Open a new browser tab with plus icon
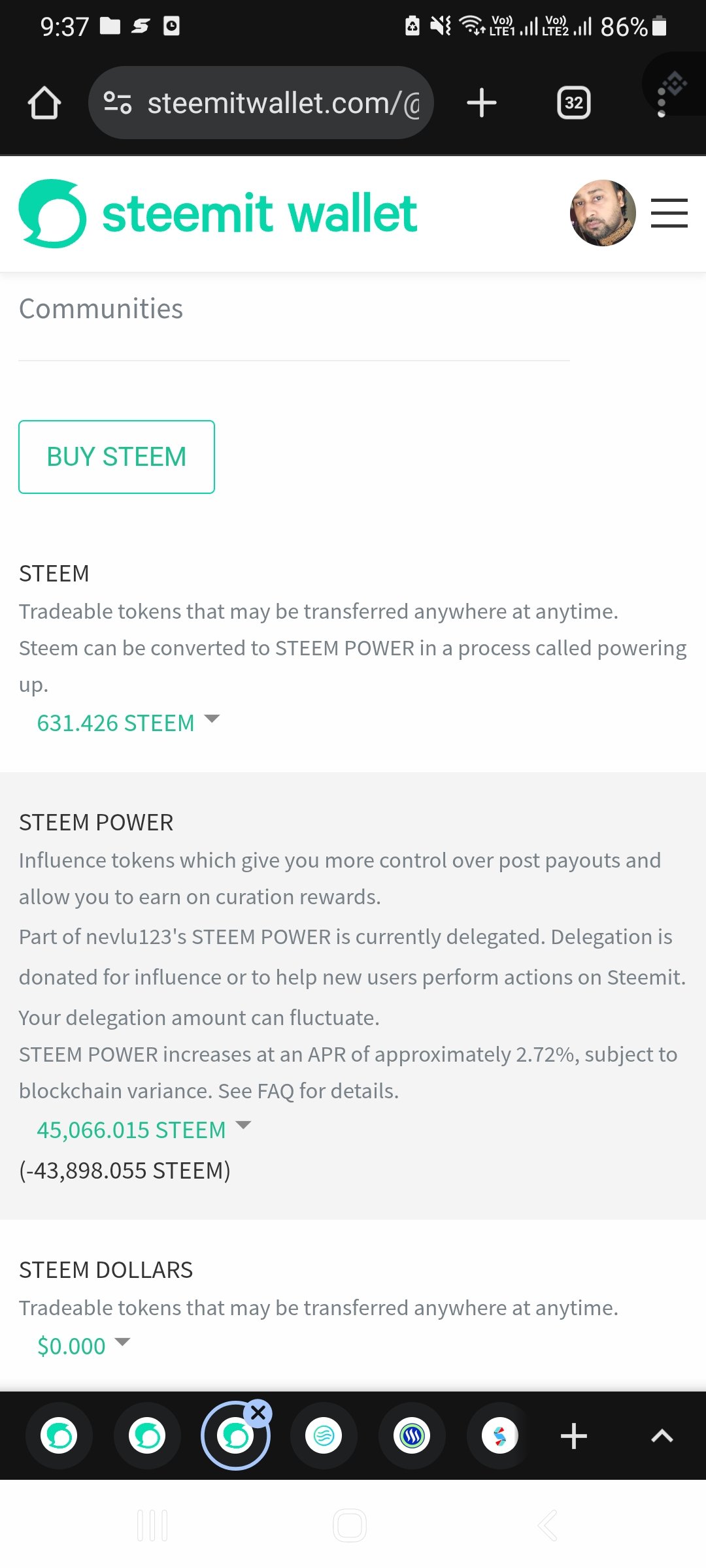 482,103
